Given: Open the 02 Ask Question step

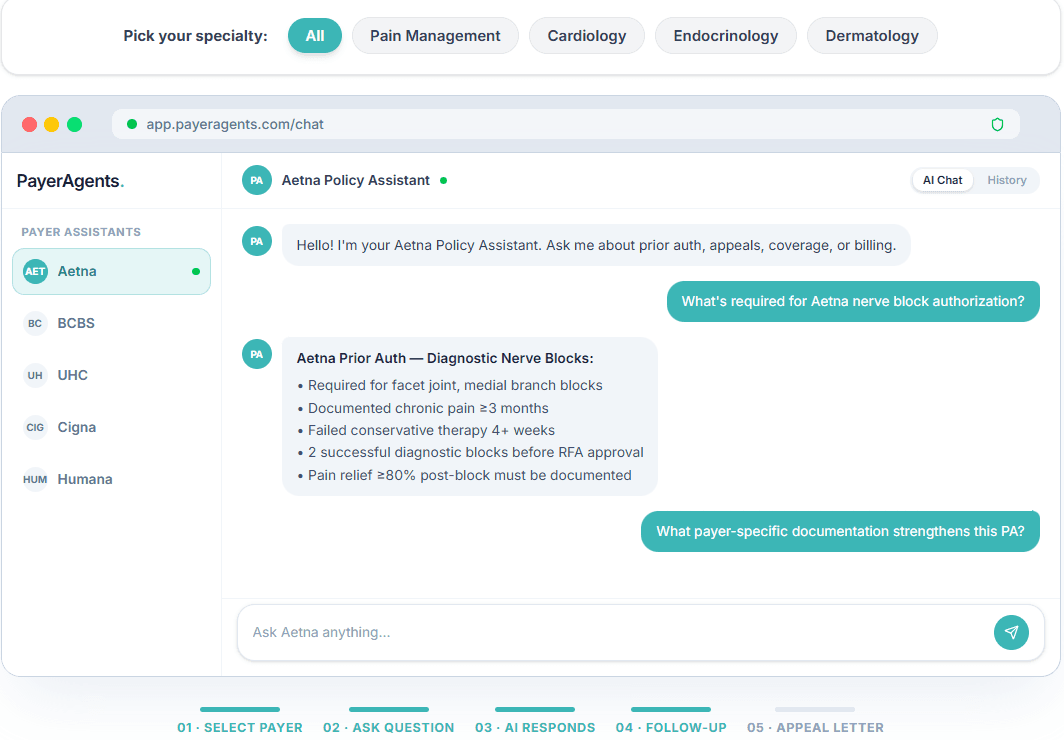Looking at the screenshot, I should [388, 722].
